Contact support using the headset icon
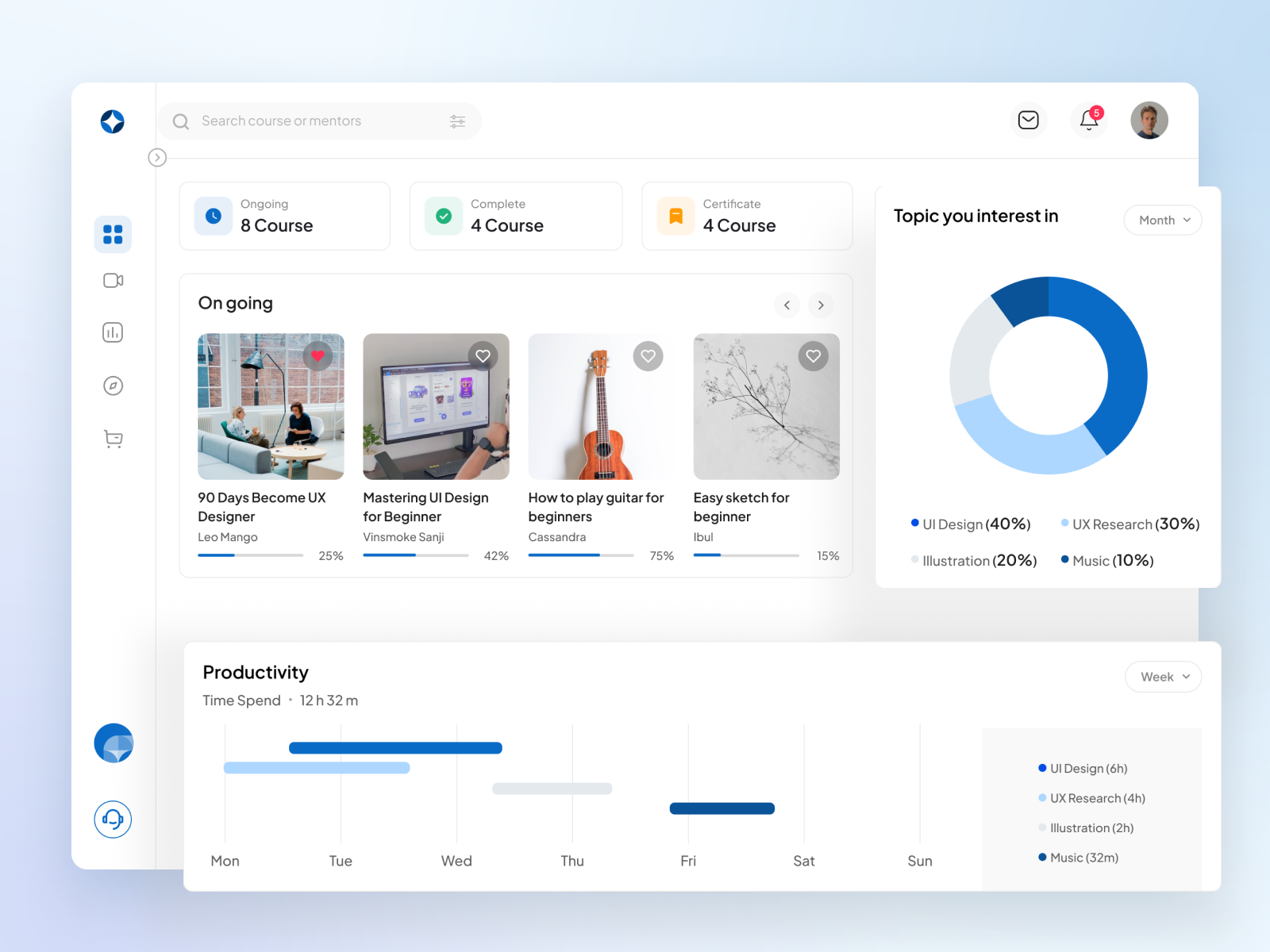This screenshot has height=952, width=1270. [113, 820]
